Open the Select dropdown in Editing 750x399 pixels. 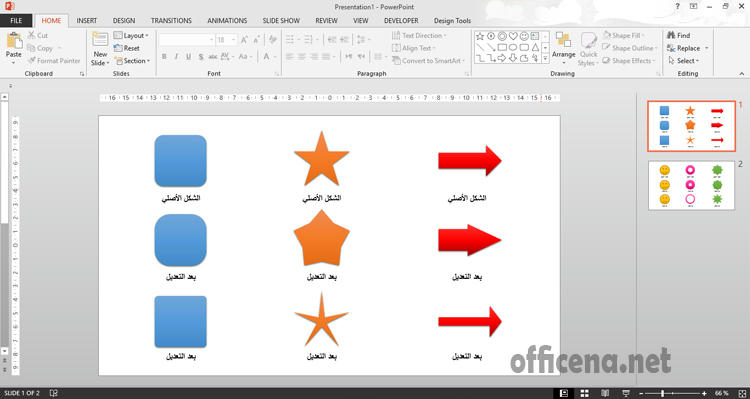[x=684, y=61]
